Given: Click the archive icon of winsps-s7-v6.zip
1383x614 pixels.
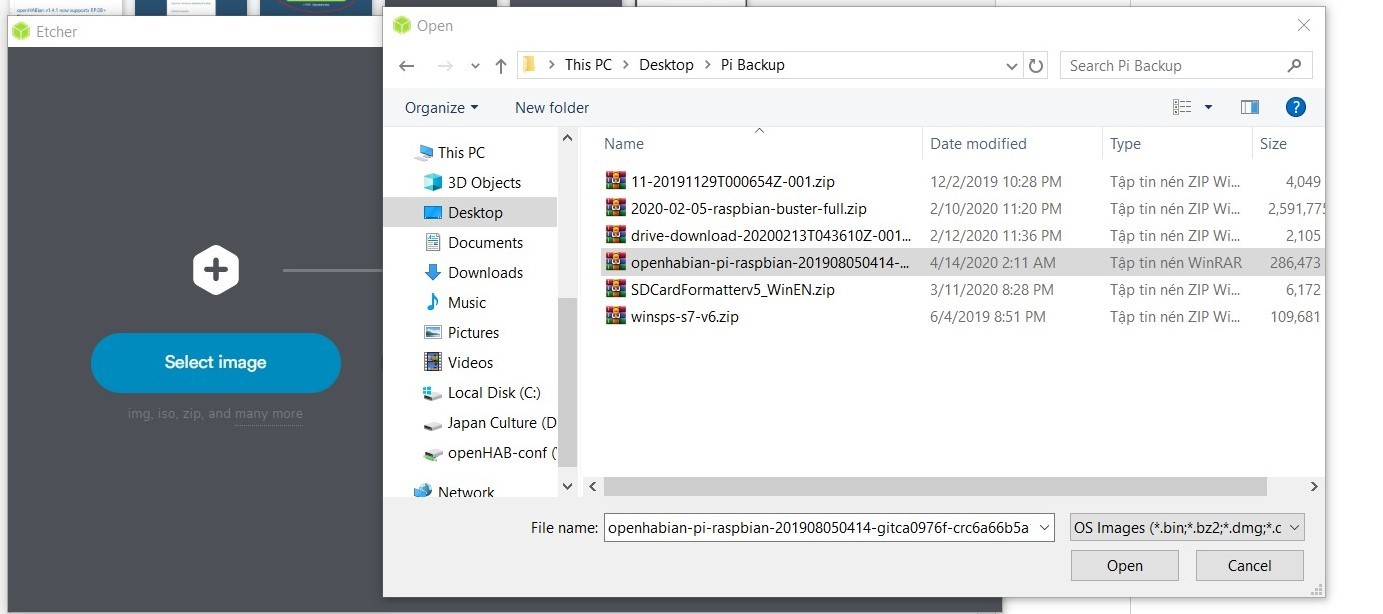Looking at the screenshot, I should pos(616,316).
